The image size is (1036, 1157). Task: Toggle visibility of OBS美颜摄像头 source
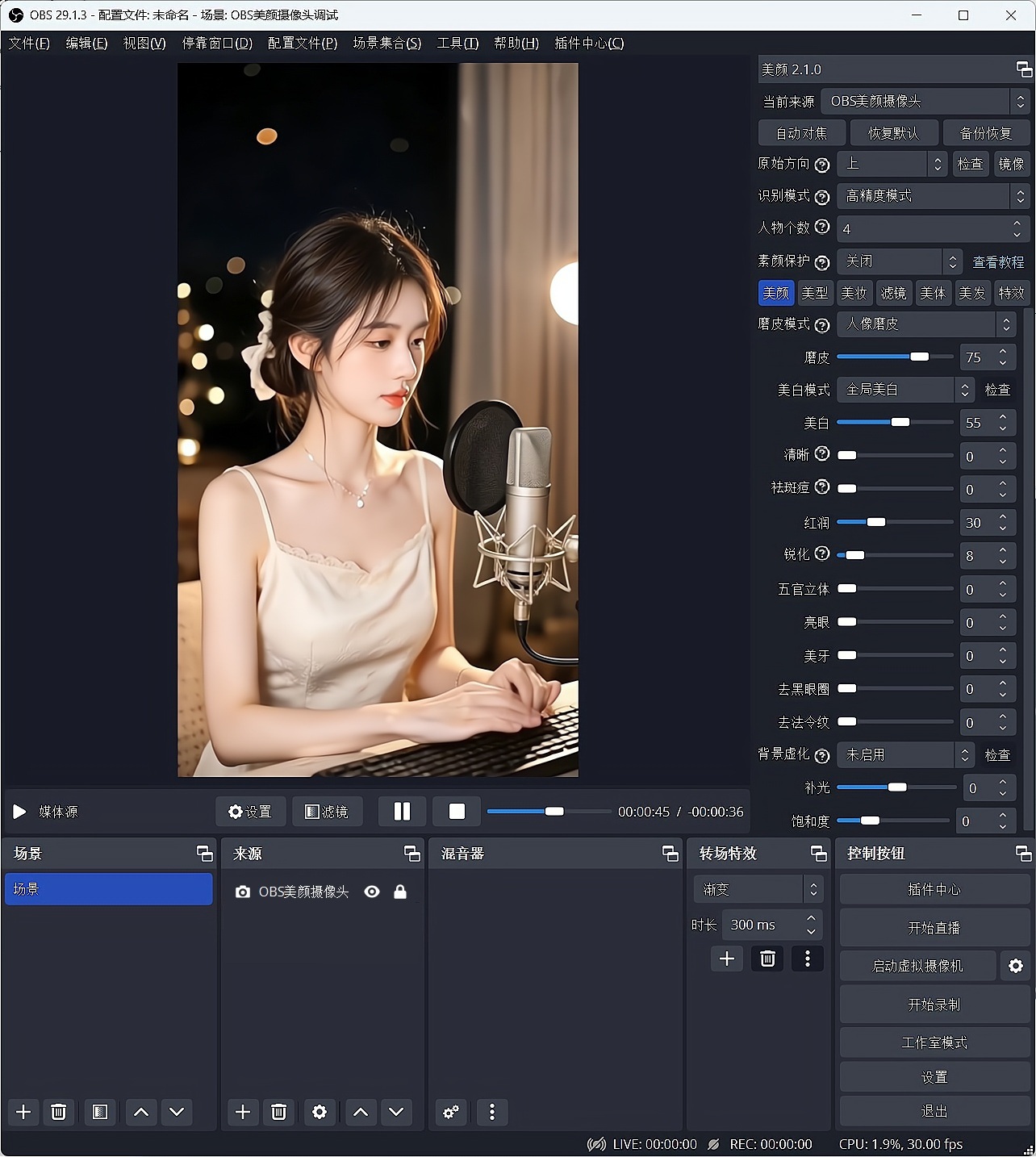coord(372,892)
